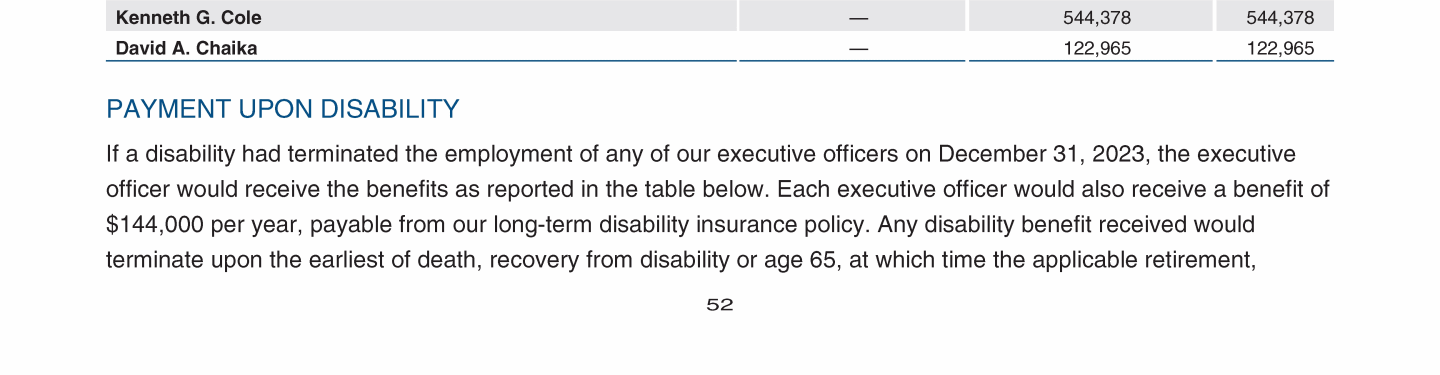This screenshot has height=375, width=1440.
Task: Click the PAYMENT UPON DISABILITY heading
Action: (x=283, y=109)
